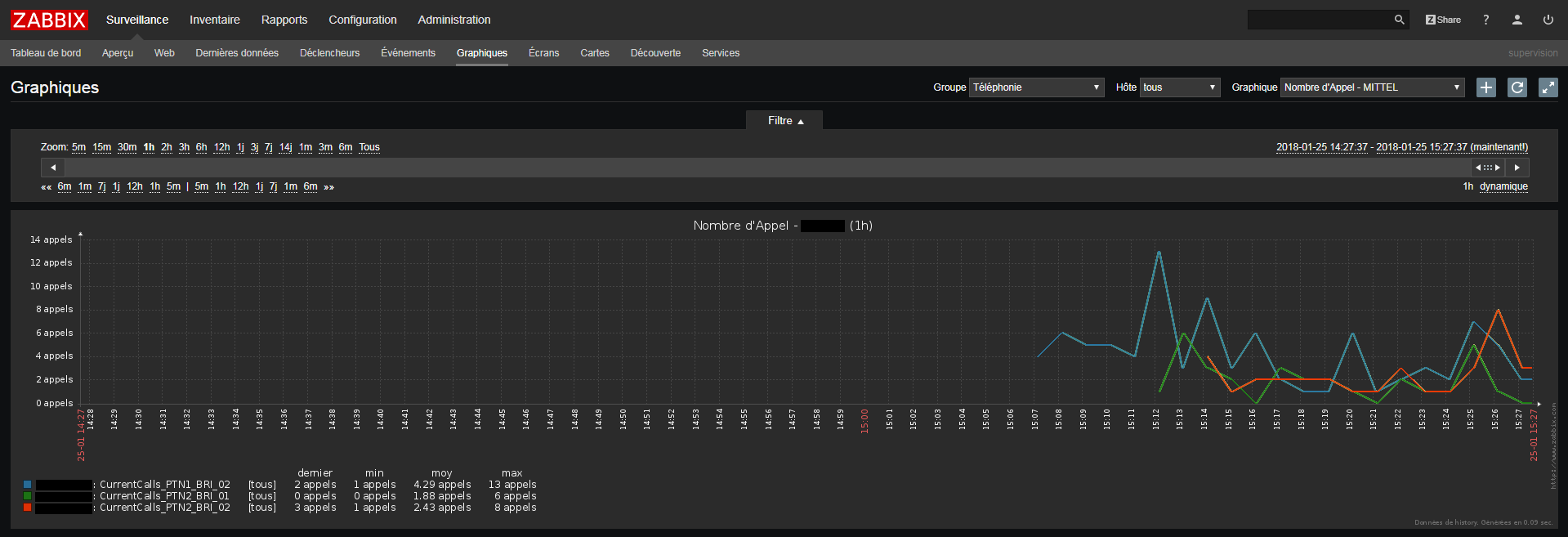1568x537 pixels.
Task: Open the Services tab
Action: coord(721,53)
